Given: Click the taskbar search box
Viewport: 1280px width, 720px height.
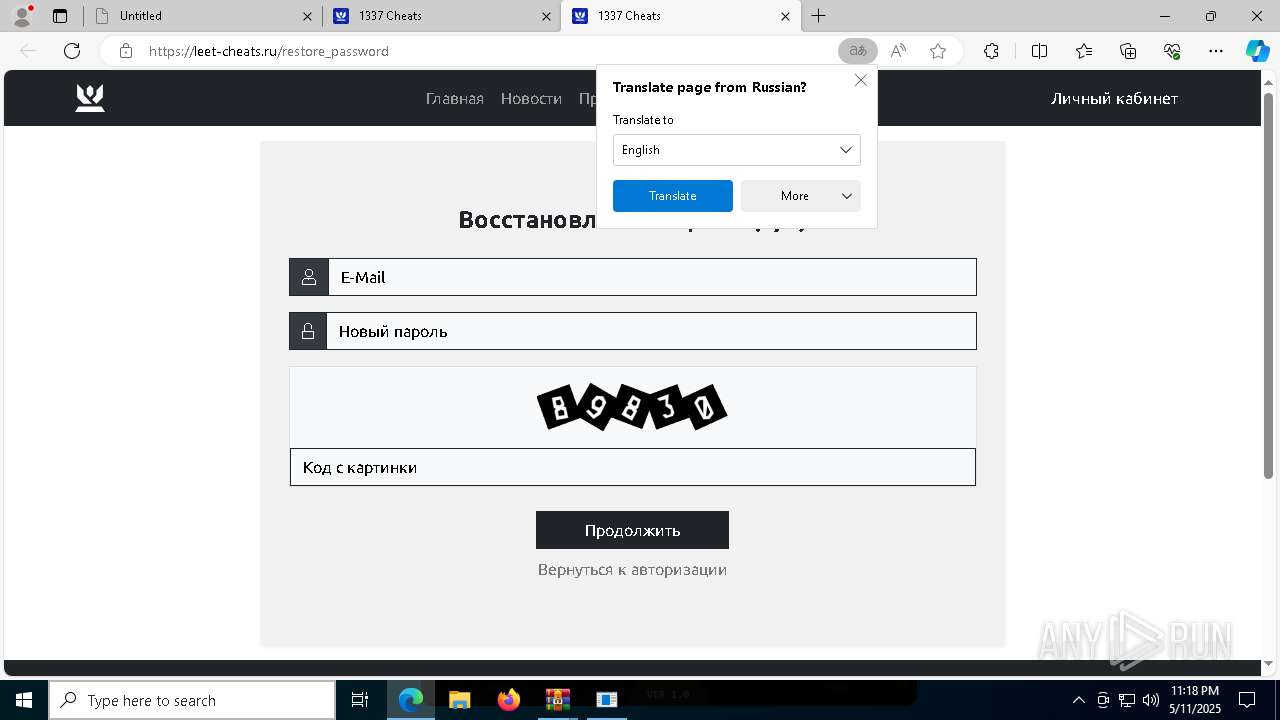Looking at the screenshot, I should 192,700.
